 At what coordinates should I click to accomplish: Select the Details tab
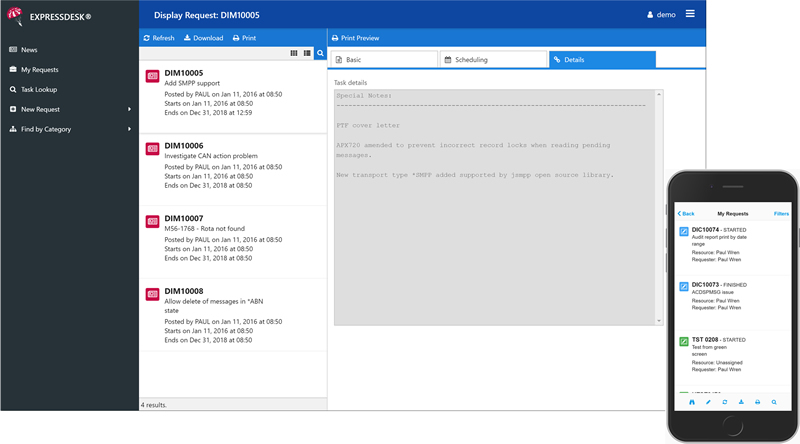603,60
